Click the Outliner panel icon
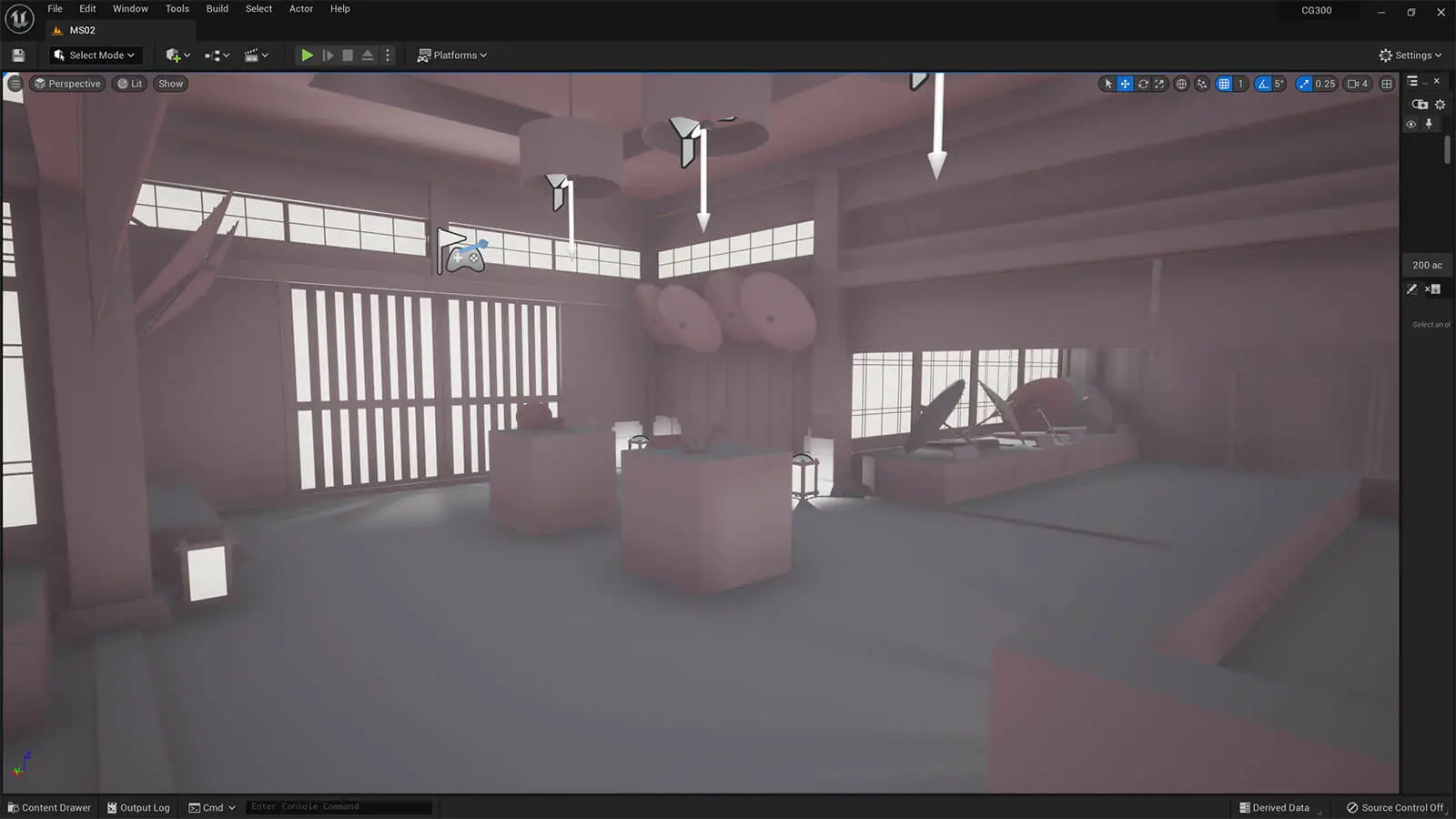 click(x=1412, y=81)
